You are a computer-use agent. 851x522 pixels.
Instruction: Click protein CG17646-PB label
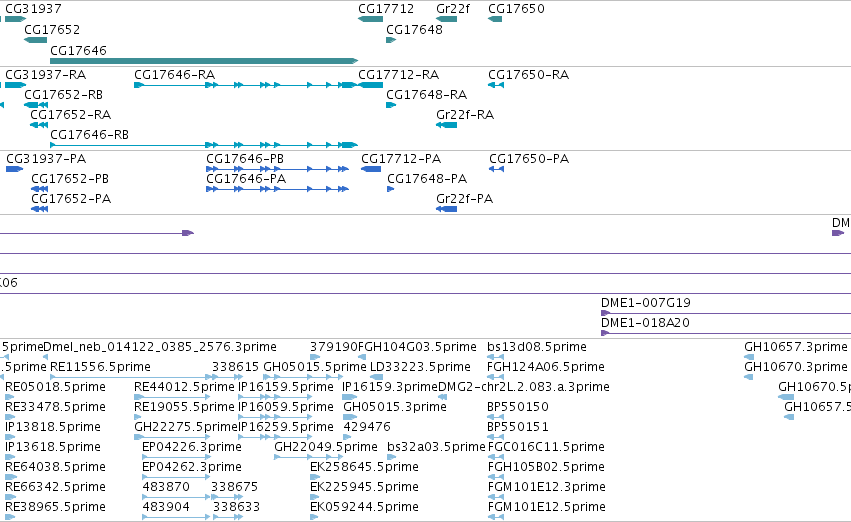click(x=245, y=158)
